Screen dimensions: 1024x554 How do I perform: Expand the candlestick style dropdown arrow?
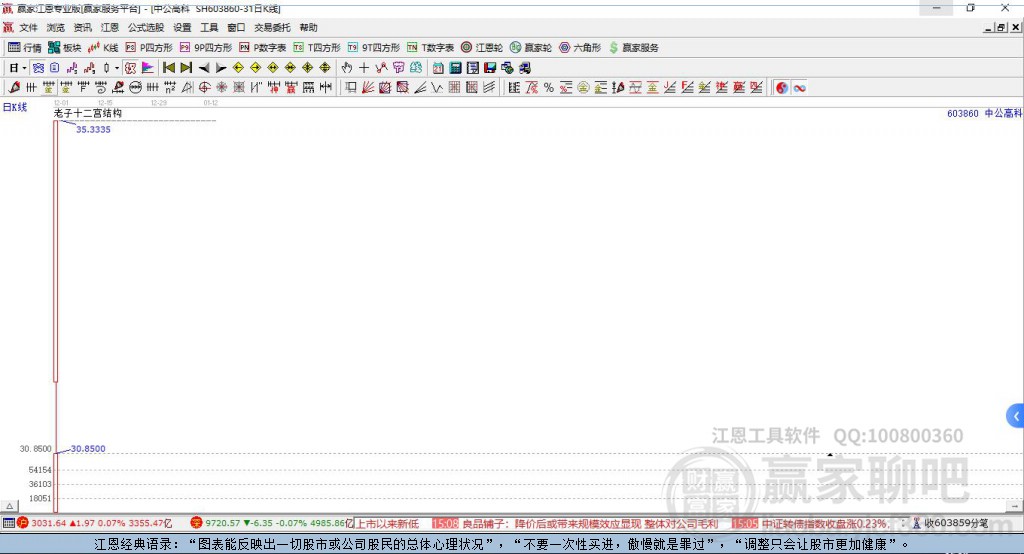pyautogui.click(x=117, y=68)
